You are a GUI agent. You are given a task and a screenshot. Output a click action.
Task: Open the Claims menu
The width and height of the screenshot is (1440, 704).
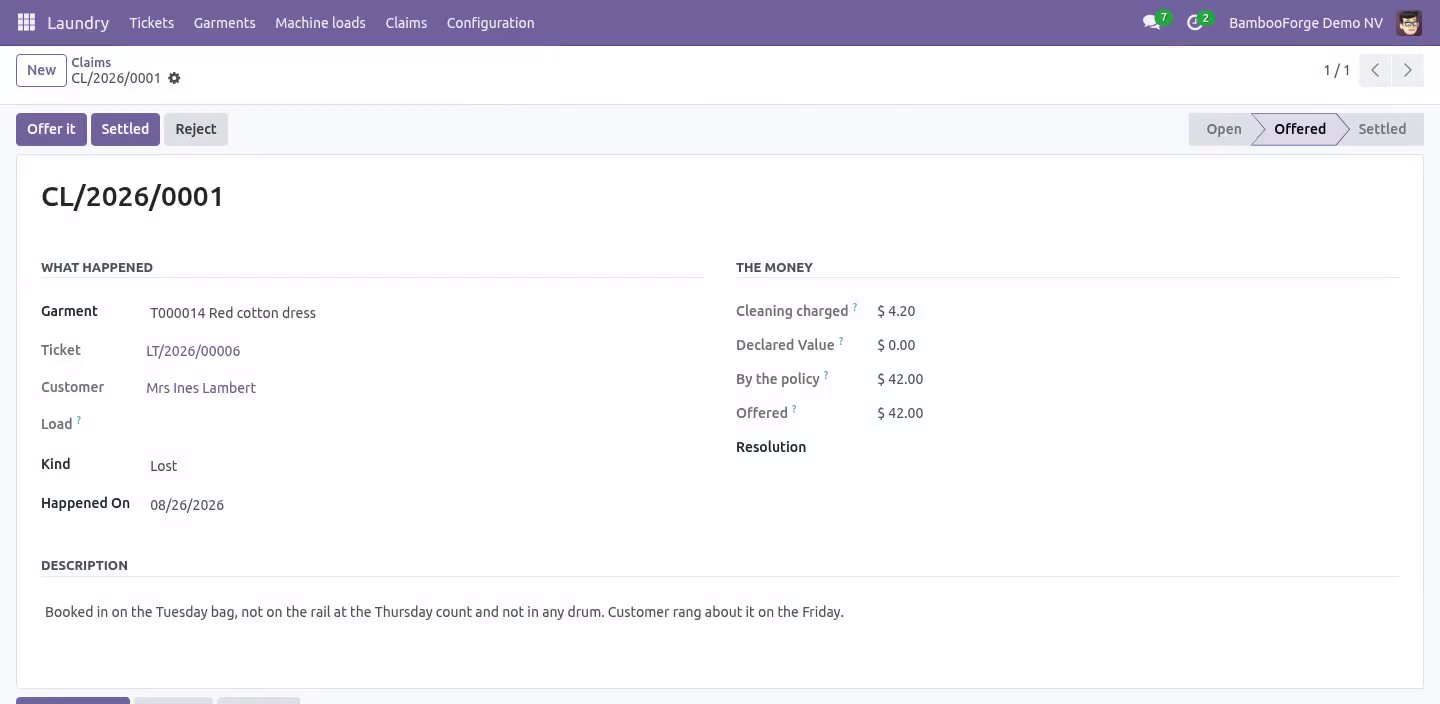point(406,22)
